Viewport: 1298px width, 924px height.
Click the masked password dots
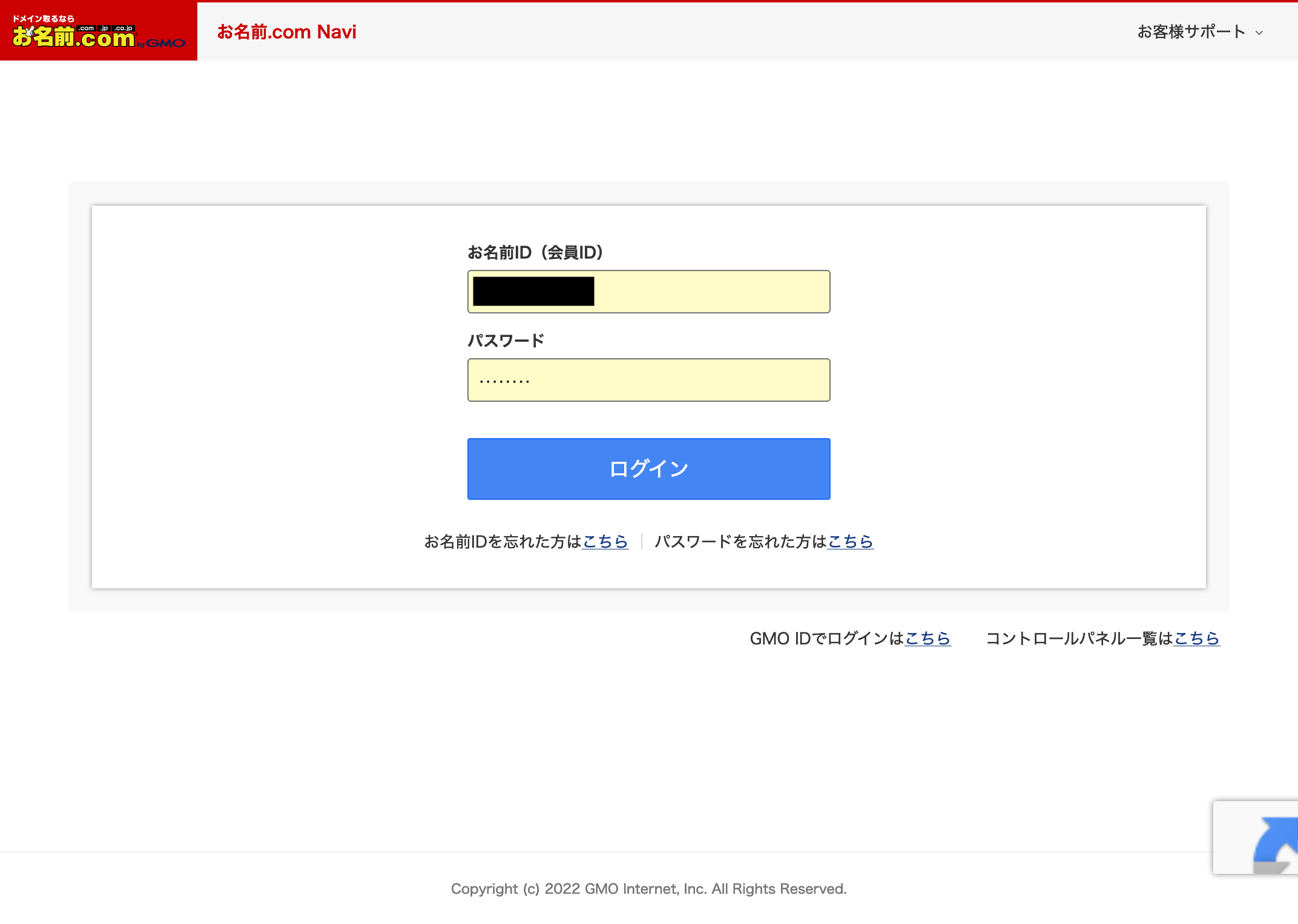[504, 381]
